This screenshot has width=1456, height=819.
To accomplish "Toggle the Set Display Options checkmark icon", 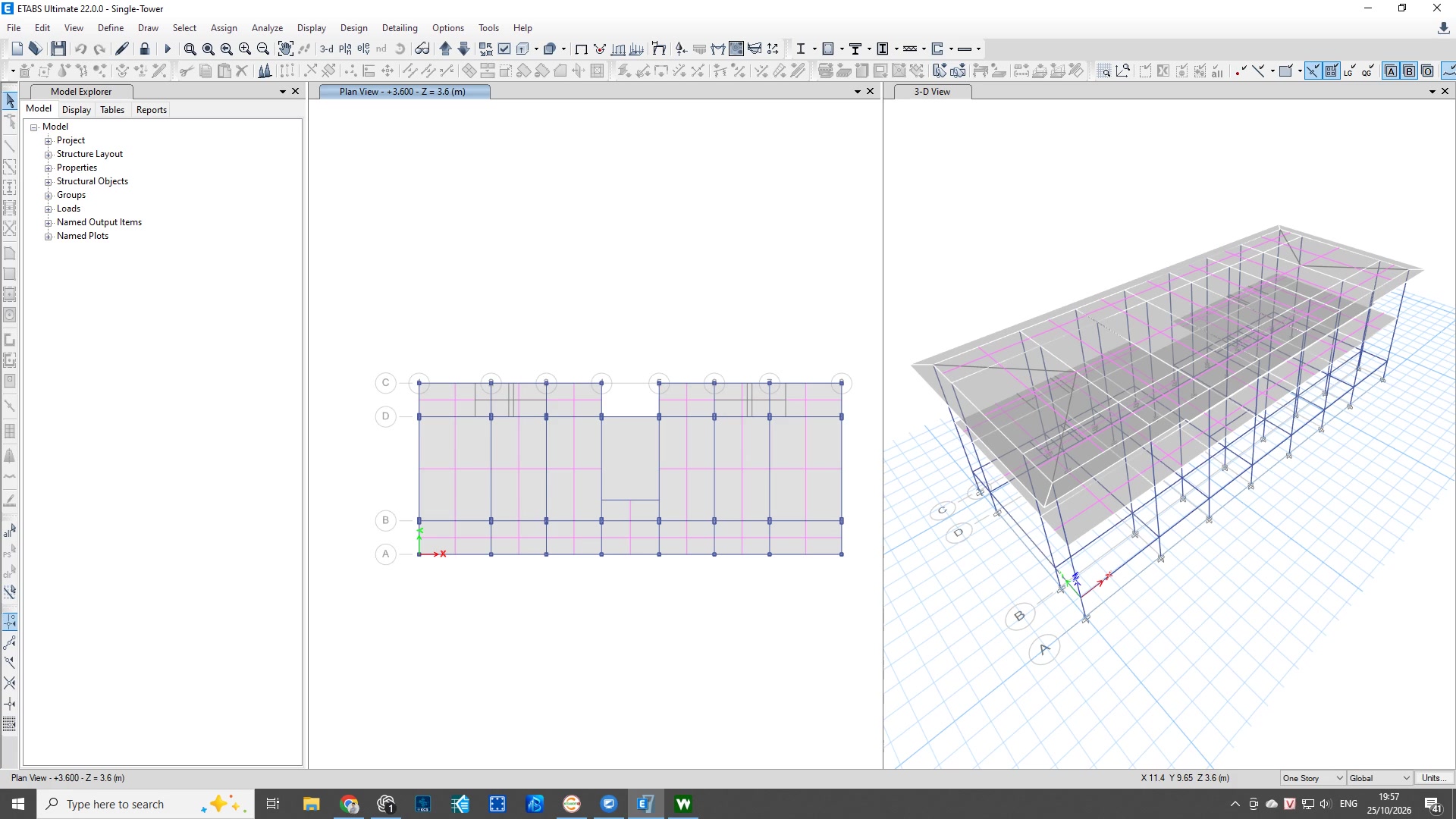I will pyautogui.click(x=504, y=49).
